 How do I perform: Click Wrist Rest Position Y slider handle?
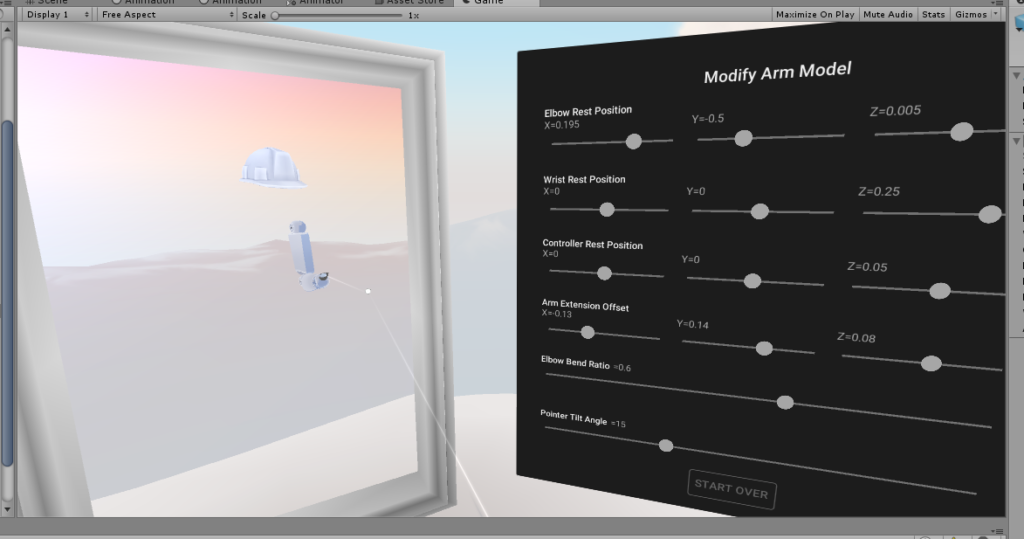(x=760, y=211)
